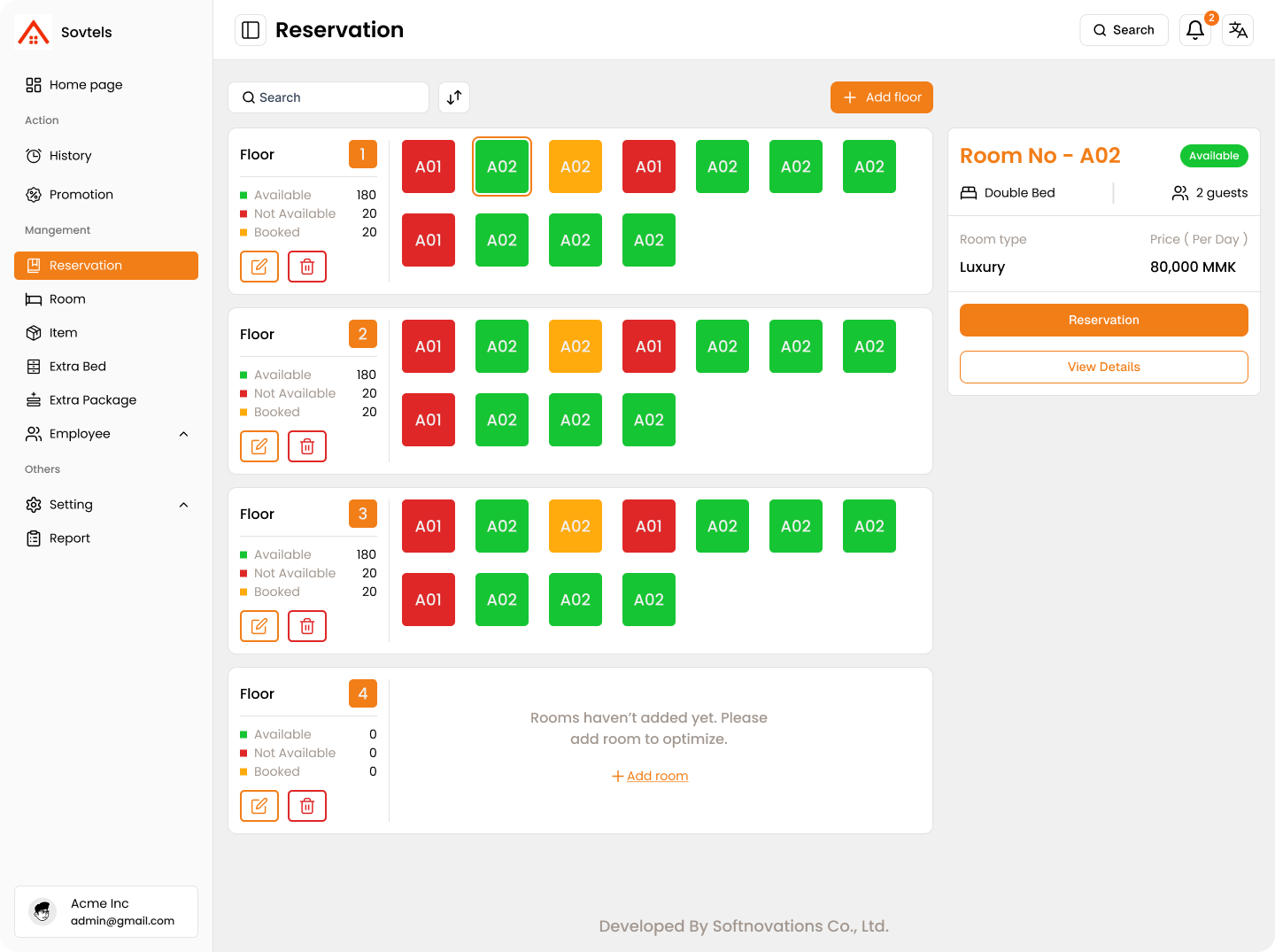
Task: Open the language translation icon
Action: pos(1238,30)
